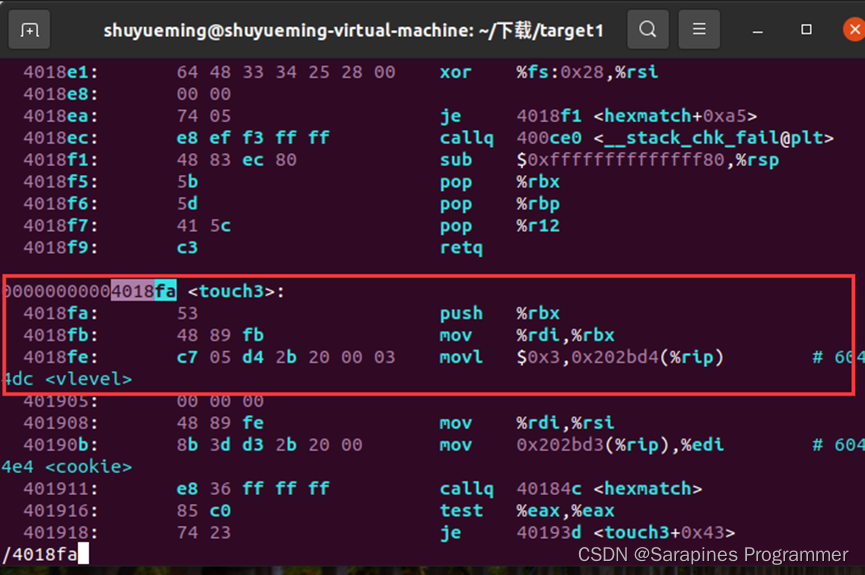Image resolution: width=865 pixels, height=575 pixels.
Task: Click the <hexmatch+0xa5> jump target
Action: click(x=675, y=116)
